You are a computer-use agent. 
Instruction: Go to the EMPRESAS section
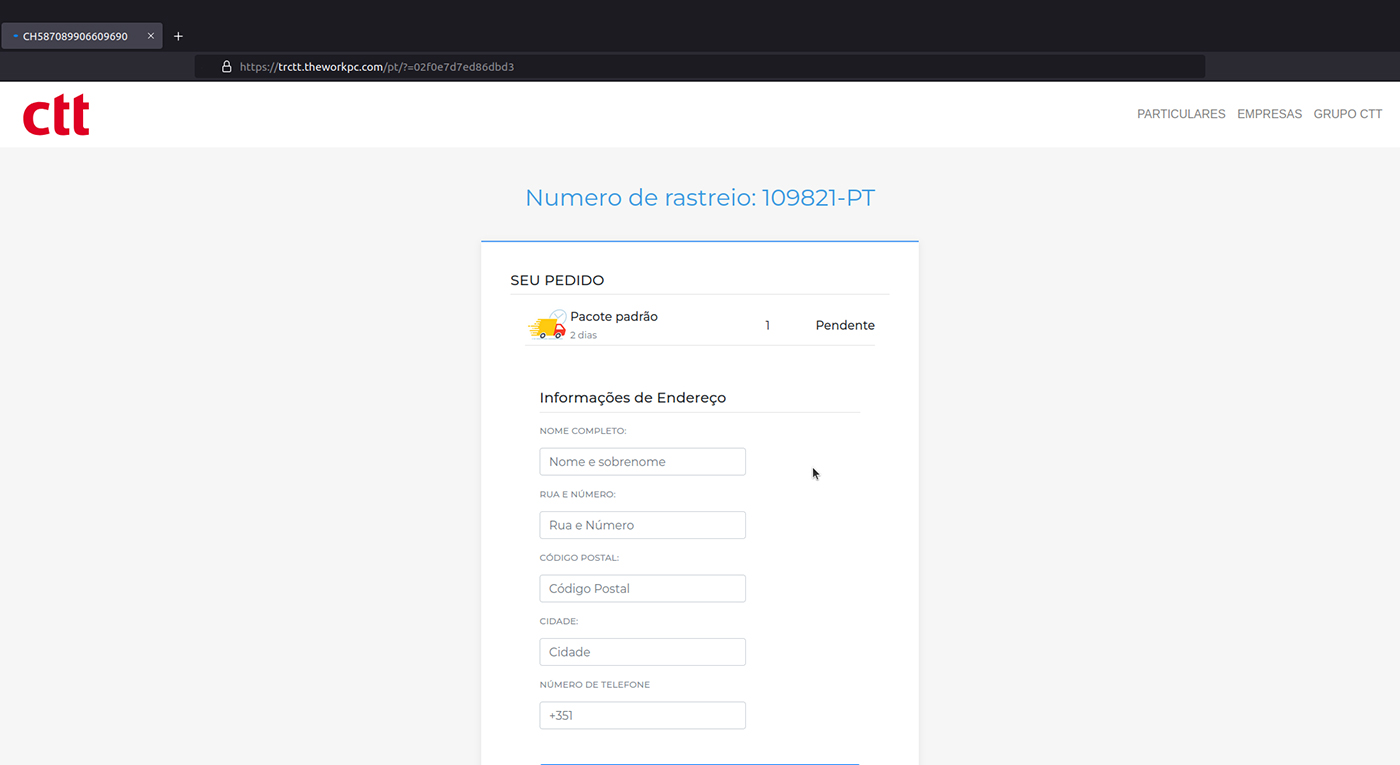tap(1269, 114)
